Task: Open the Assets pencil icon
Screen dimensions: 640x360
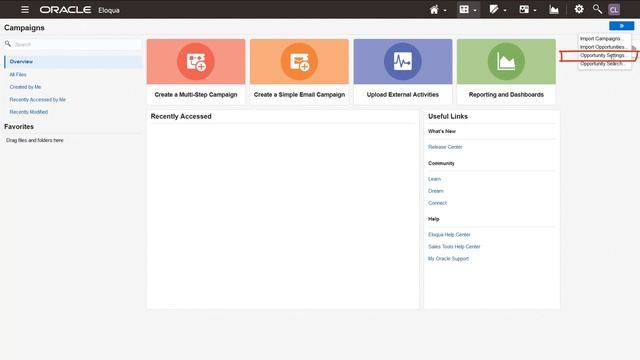Action: click(494, 9)
